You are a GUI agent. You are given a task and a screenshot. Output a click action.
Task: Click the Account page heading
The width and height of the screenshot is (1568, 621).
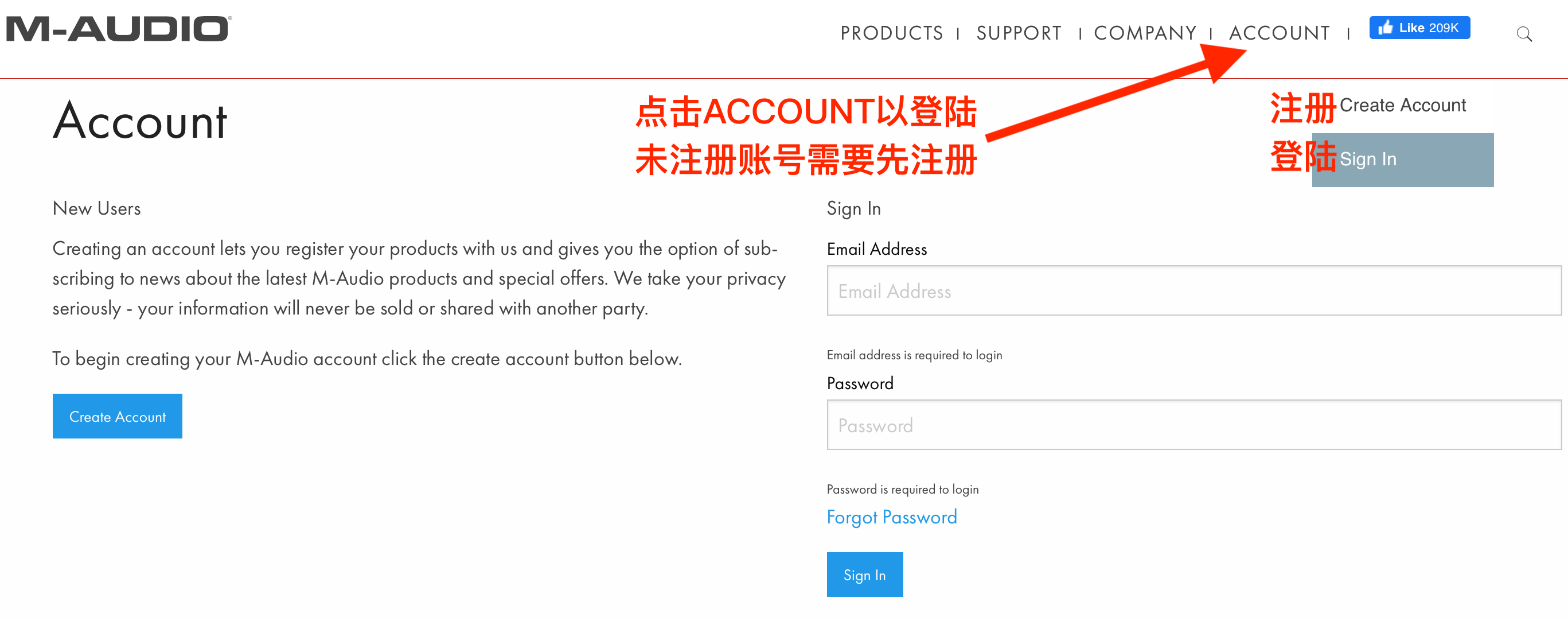click(140, 121)
